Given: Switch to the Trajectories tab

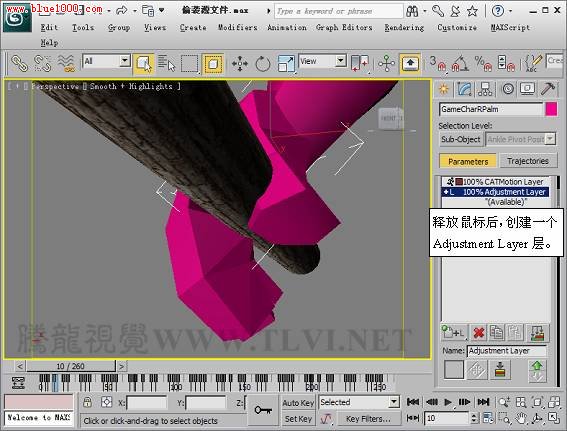Looking at the screenshot, I should [528, 161].
